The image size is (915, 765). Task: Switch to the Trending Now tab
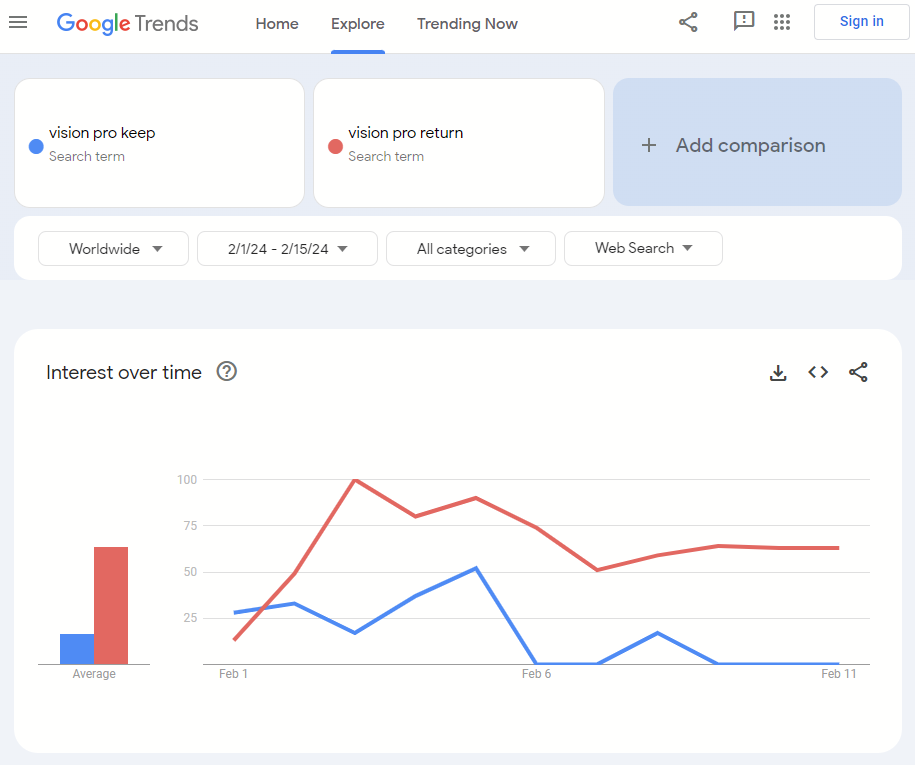[467, 24]
